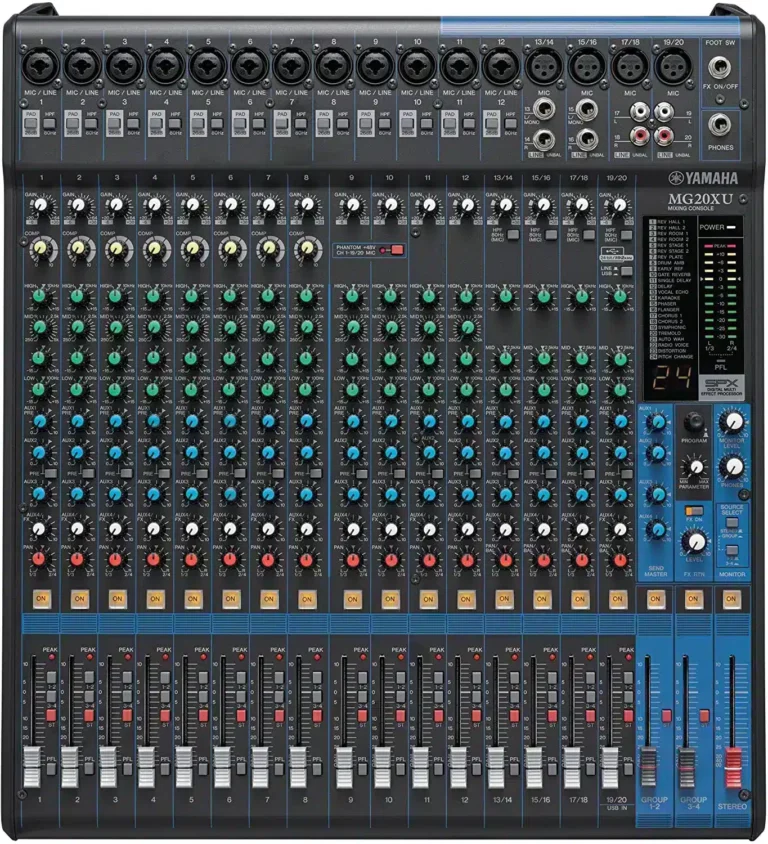
Task: Click the FX RTN LEVEL knob
Action: (696, 541)
